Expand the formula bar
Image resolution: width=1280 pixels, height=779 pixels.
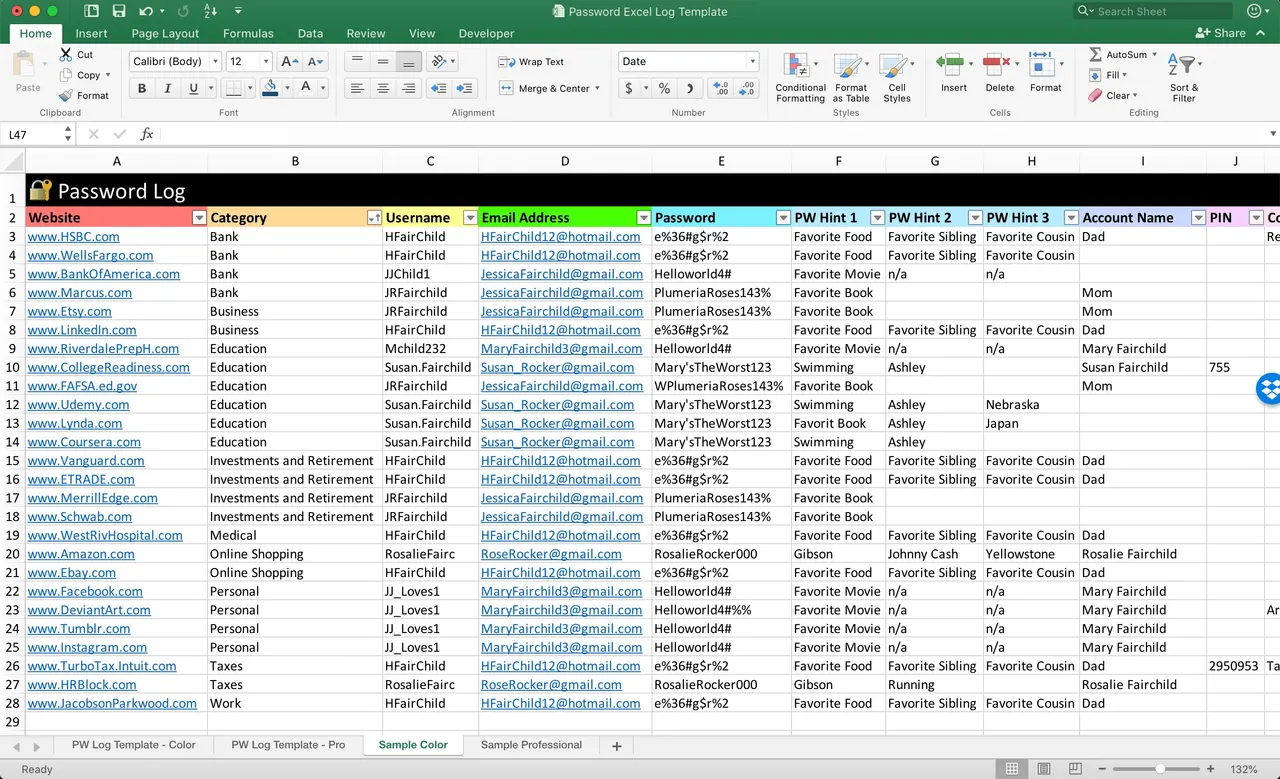(1273, 134)
